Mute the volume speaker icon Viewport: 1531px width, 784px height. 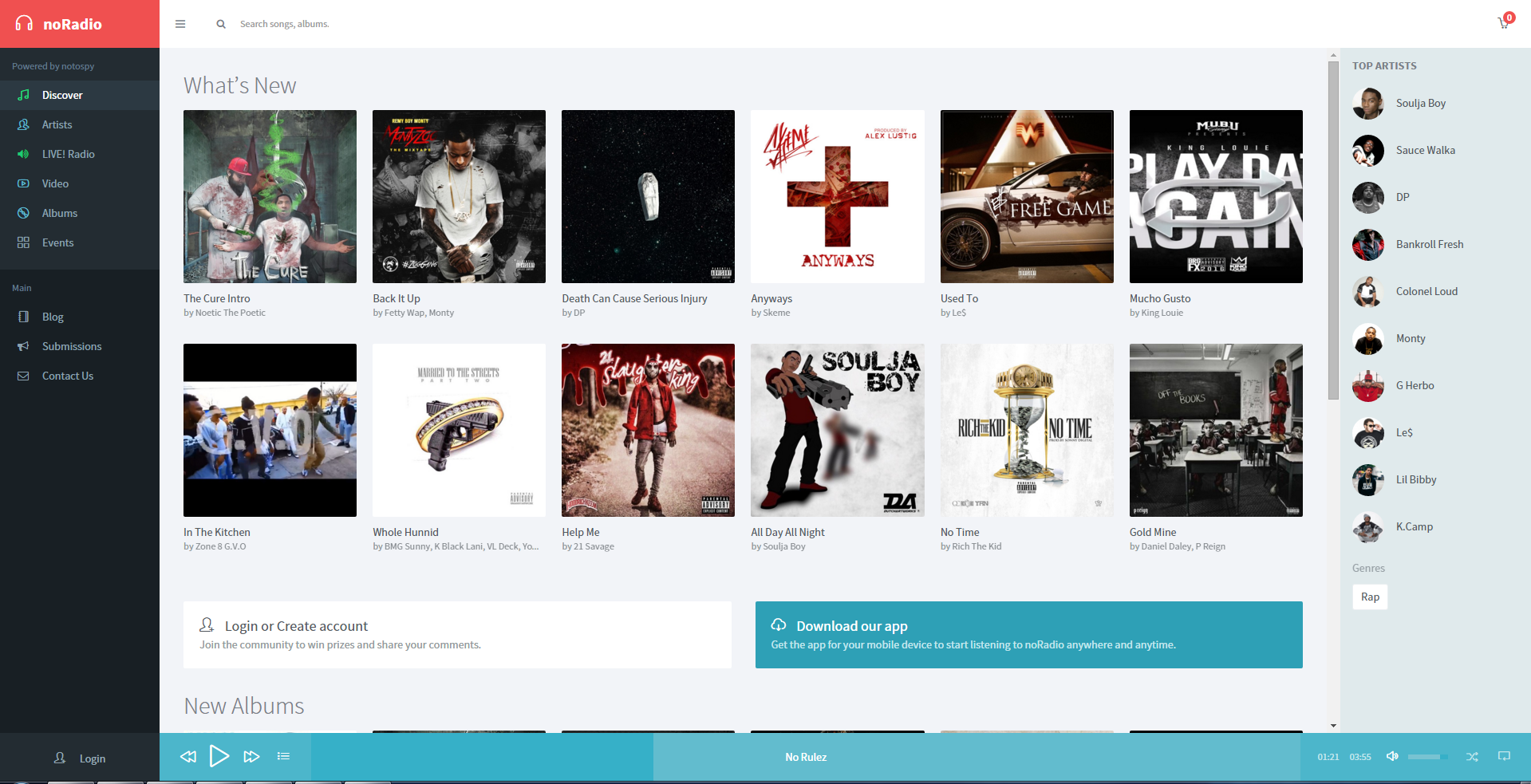(1392, 756)
